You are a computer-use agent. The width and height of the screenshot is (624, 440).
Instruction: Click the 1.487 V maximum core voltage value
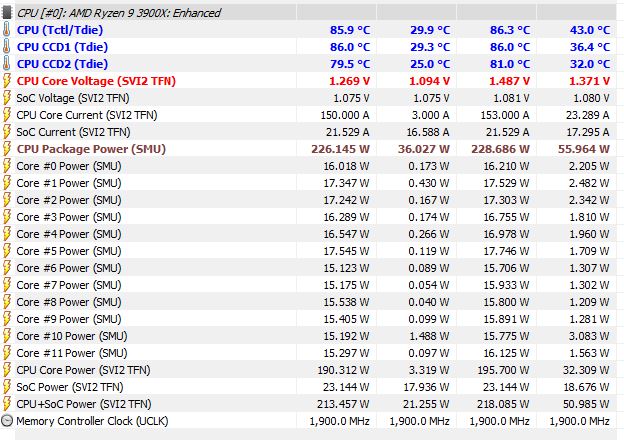(509, 81)
